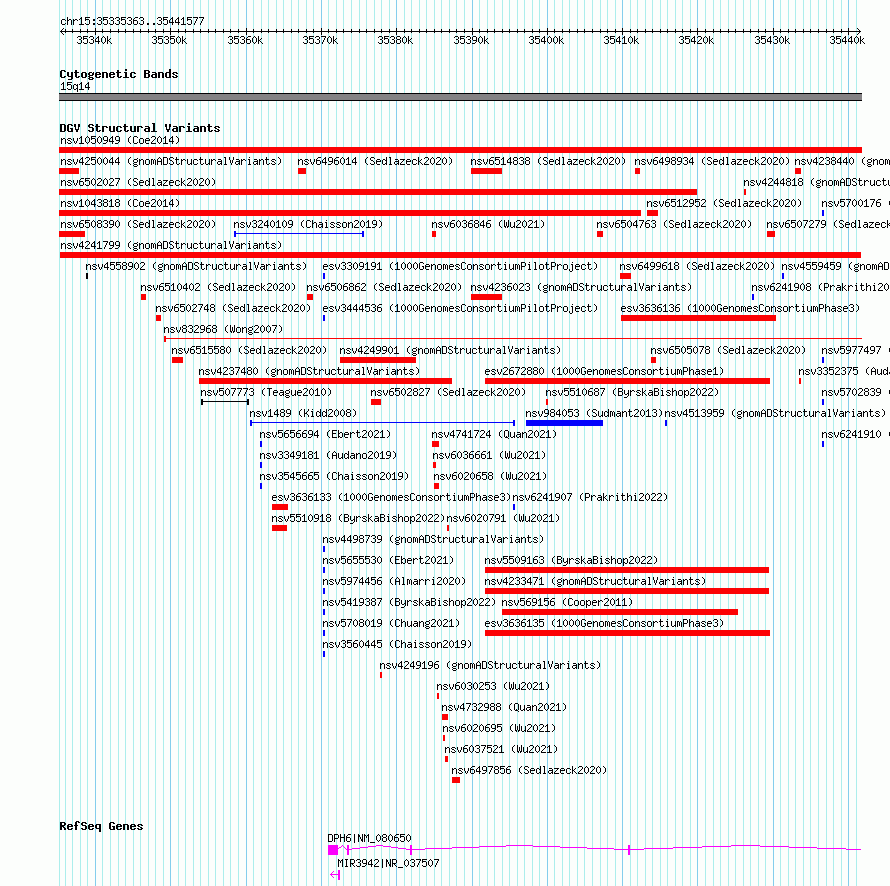This screenshot has width=890, height=886.
Task: Click nsv6515580 (Sedlazeck2020) label
Action: point(249,350)
